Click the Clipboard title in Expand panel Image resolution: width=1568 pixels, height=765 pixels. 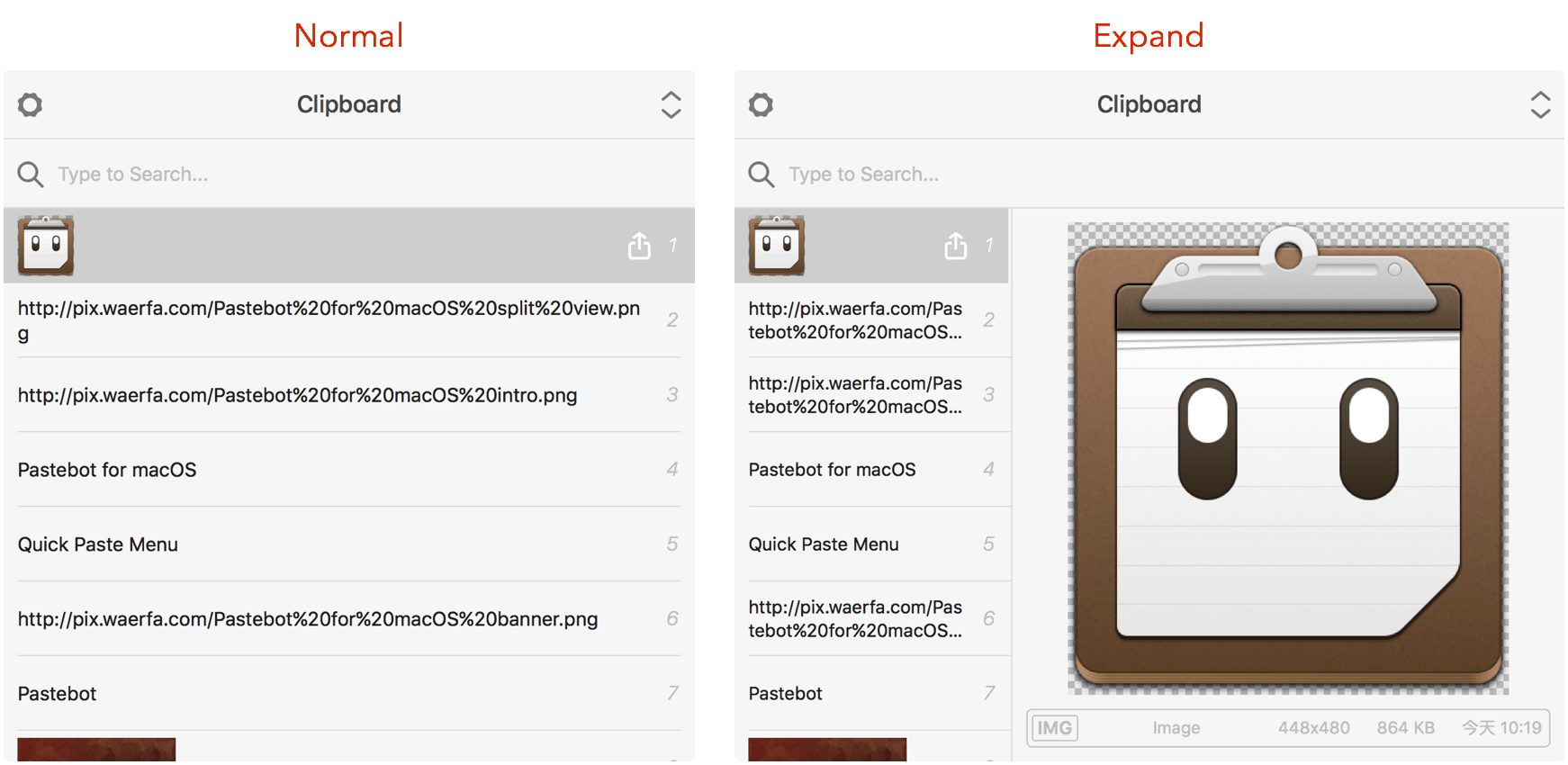(1149, 104)
